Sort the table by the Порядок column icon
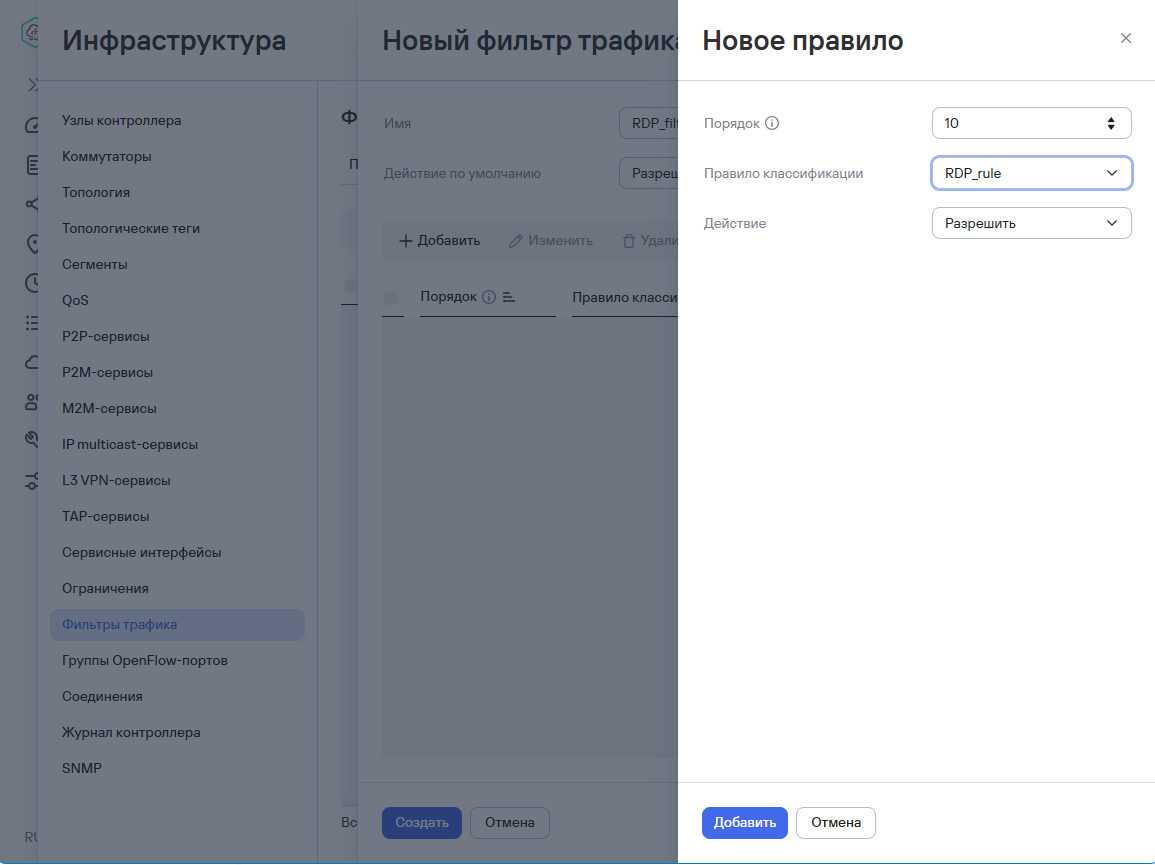The image size is (1155, 865). pyautogui.click(x=508, y=297)
